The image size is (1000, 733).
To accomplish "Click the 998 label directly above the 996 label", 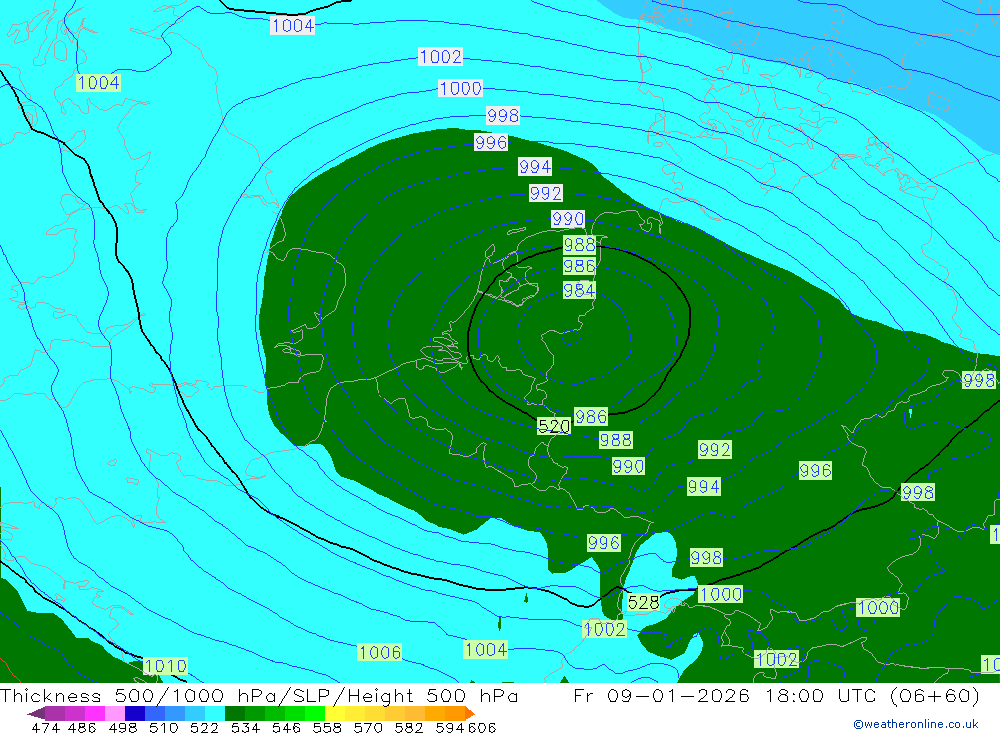I will [x=503, y=115].
